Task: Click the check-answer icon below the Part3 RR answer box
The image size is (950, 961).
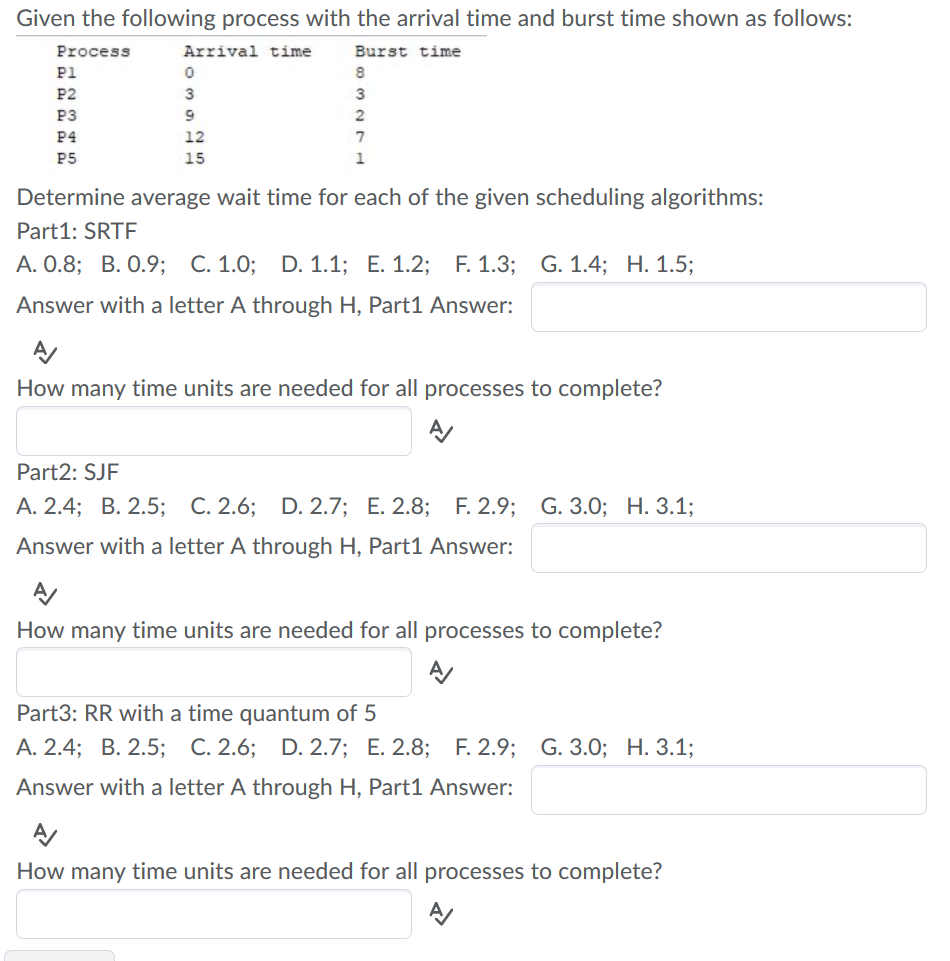Action: (44, 833)
